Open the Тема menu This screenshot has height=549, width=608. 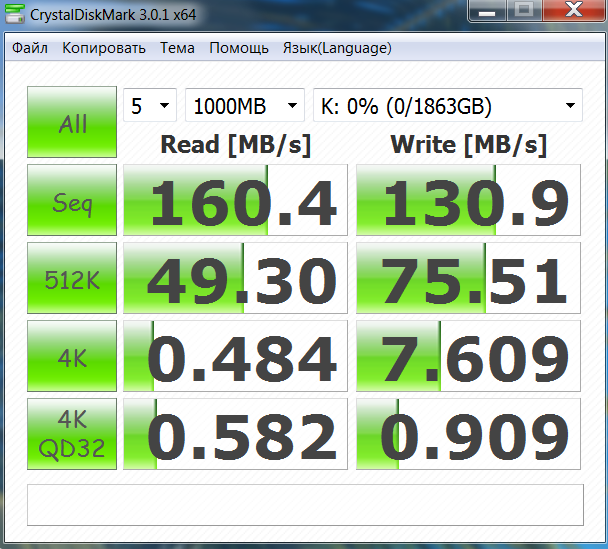pyautogui.click(x=177, y=48)
